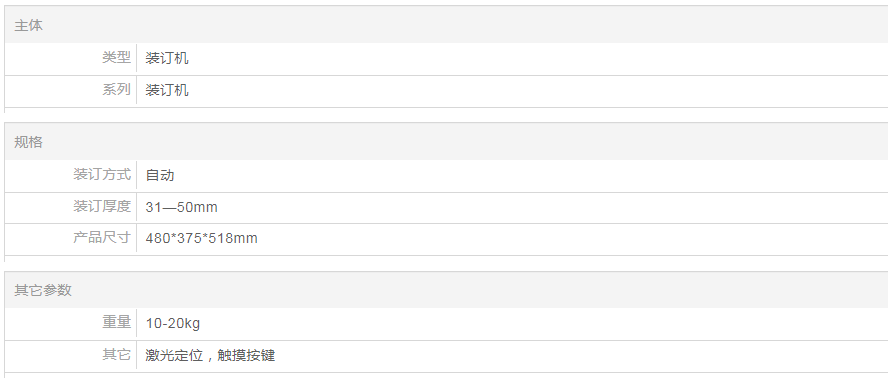Viewport: 893px width, 378px height.
Task: Select the 31—50mm thickness value
Action: point(181,207)
